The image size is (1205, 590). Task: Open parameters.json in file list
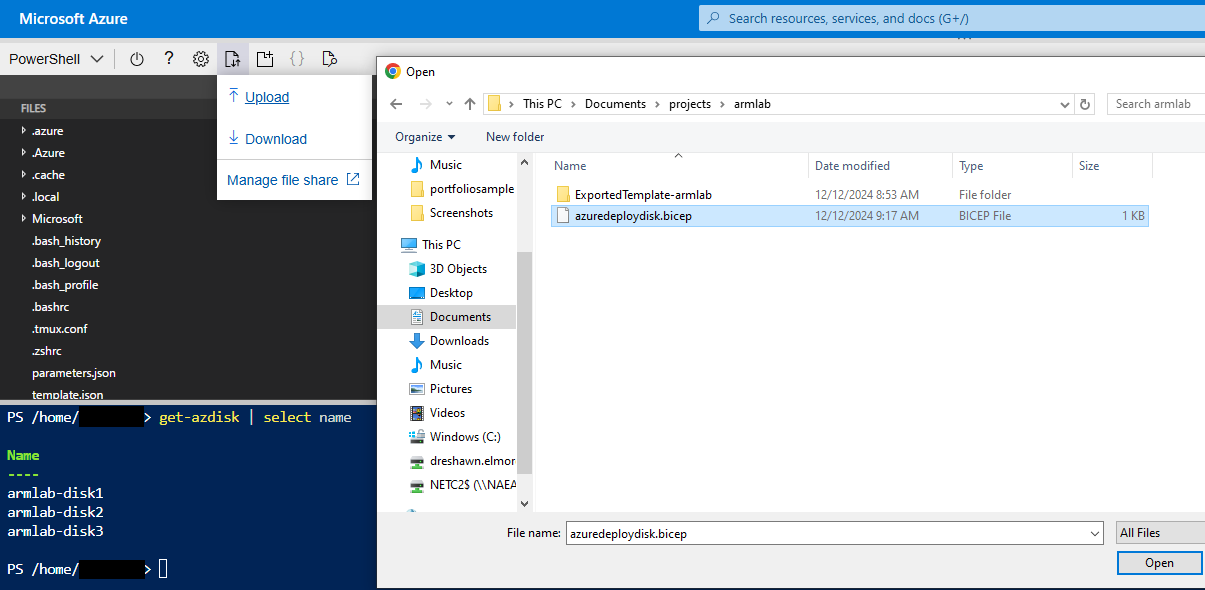click(x=73, y=373)
